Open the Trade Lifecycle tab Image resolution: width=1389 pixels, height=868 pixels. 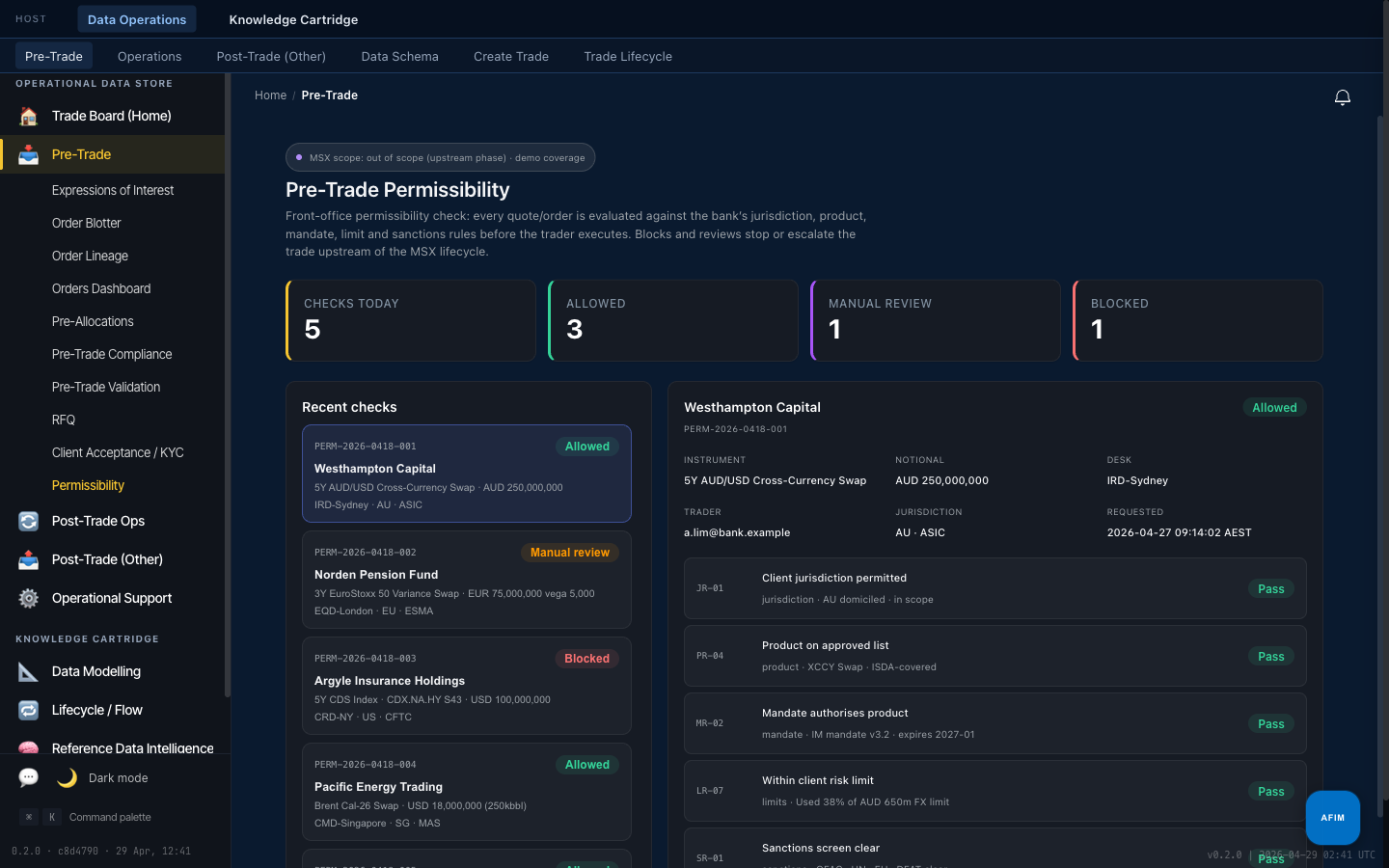click(x=628, y=56)
